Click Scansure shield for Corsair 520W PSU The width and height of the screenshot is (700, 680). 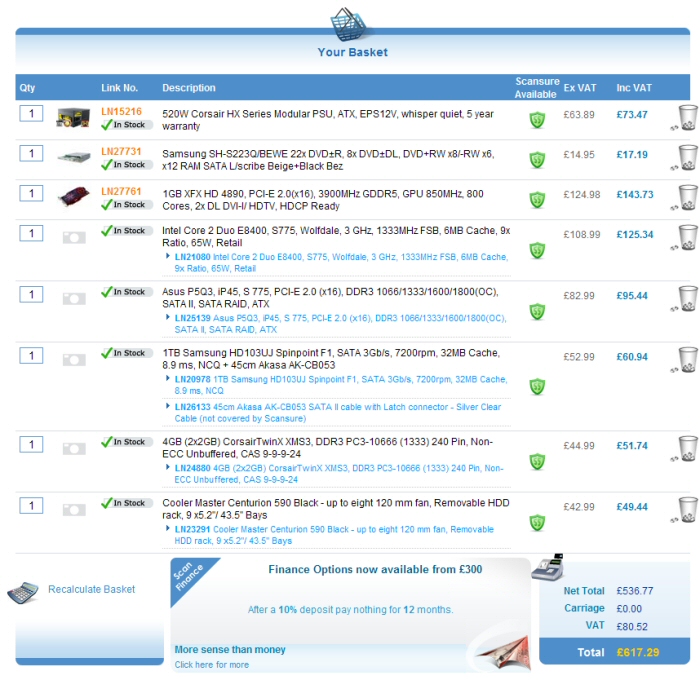click(x=537, y=120)
